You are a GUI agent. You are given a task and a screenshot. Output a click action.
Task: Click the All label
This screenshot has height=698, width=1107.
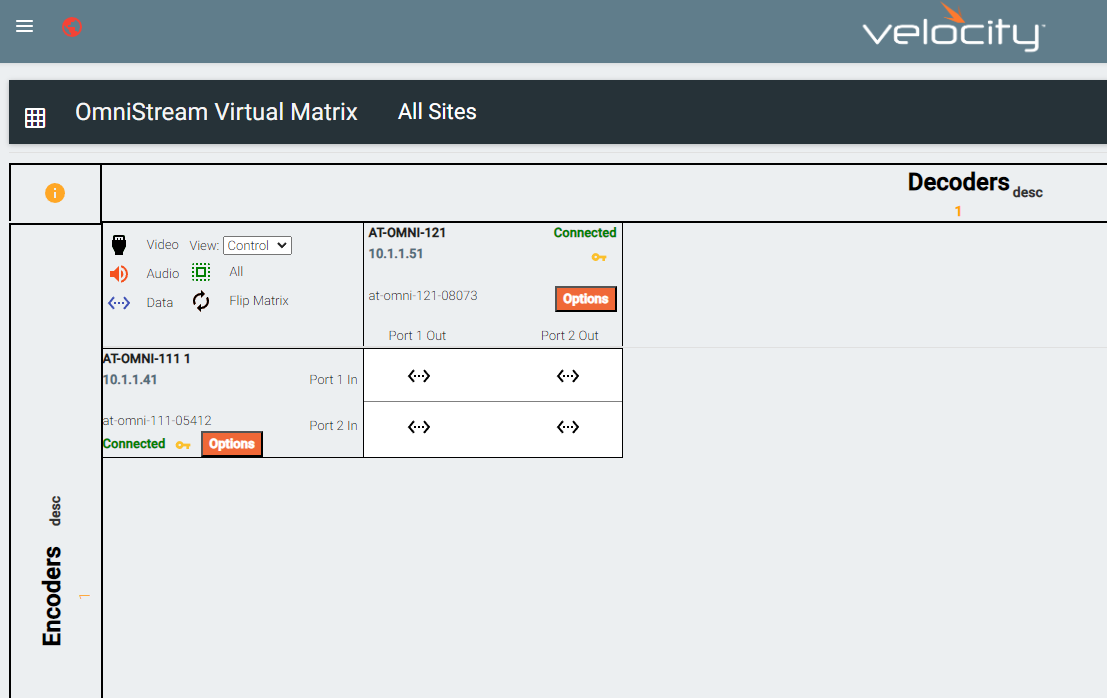(236, 272)
